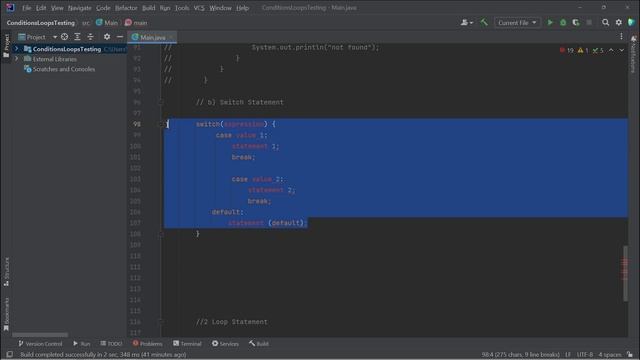Viewport: 640px width, 360px height.
Task: Close the Main.java editor tab
Action: 171,37
